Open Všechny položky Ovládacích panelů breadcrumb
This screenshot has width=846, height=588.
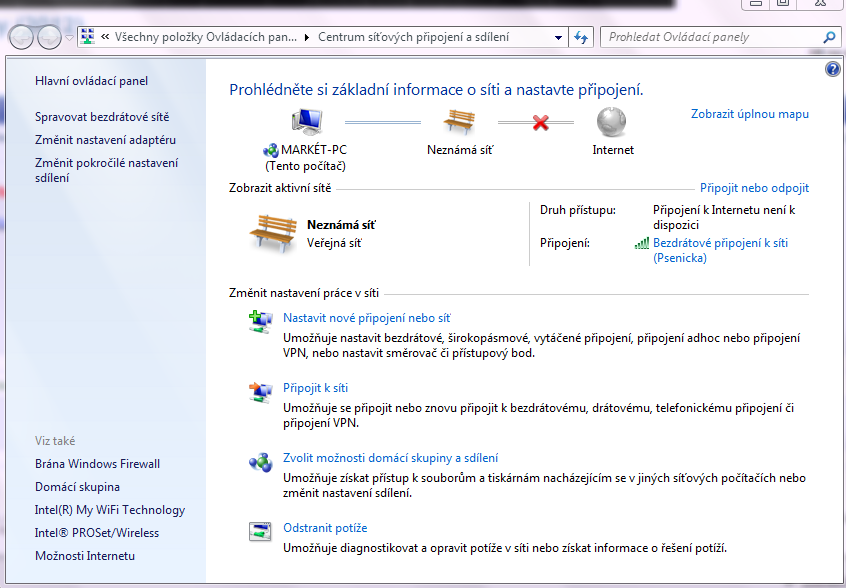(x=206, y=37)
